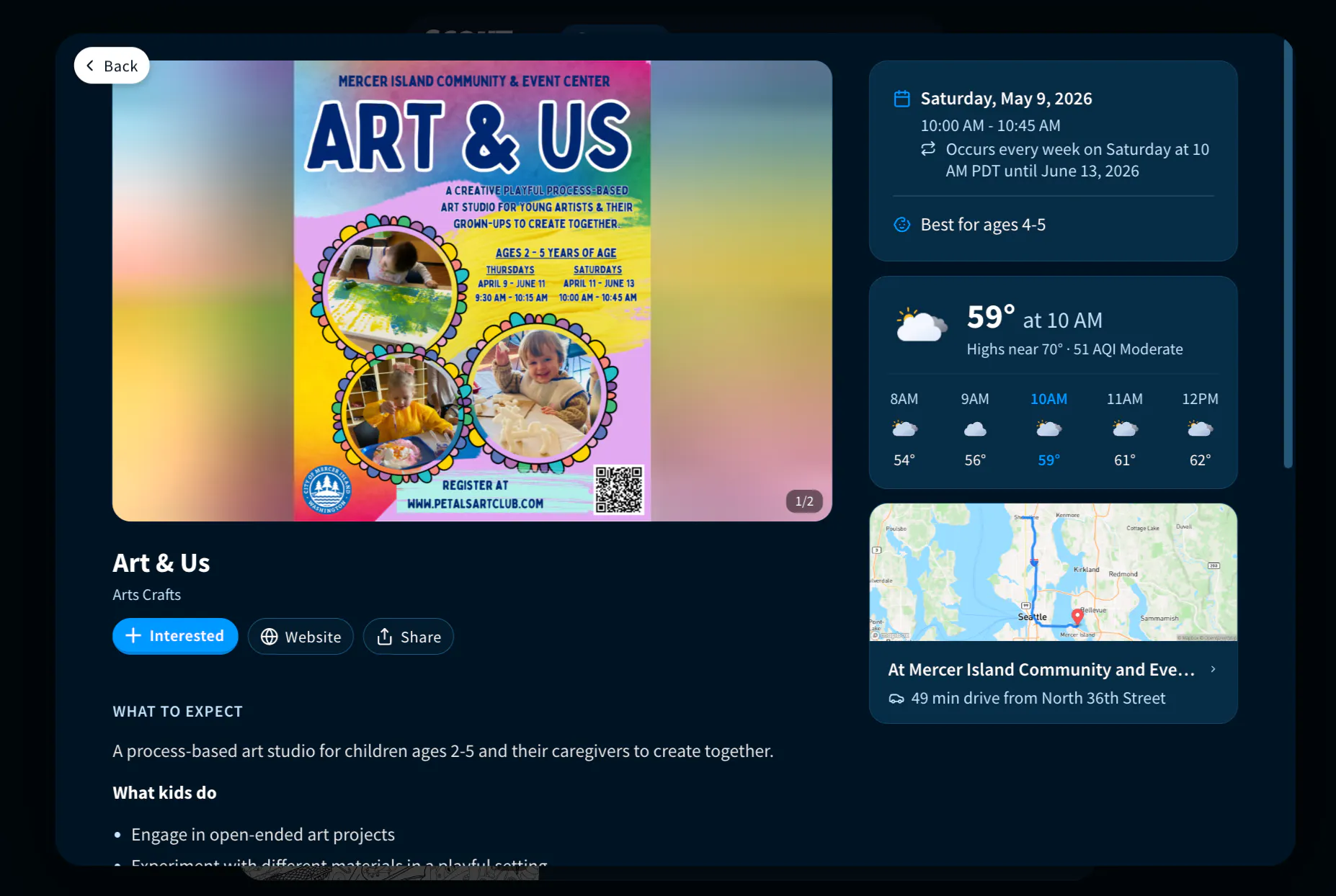This screenshot has width=1336, height=896.
Task: Click the upload arrow icon on Share button
Action: tap(385, 637)
